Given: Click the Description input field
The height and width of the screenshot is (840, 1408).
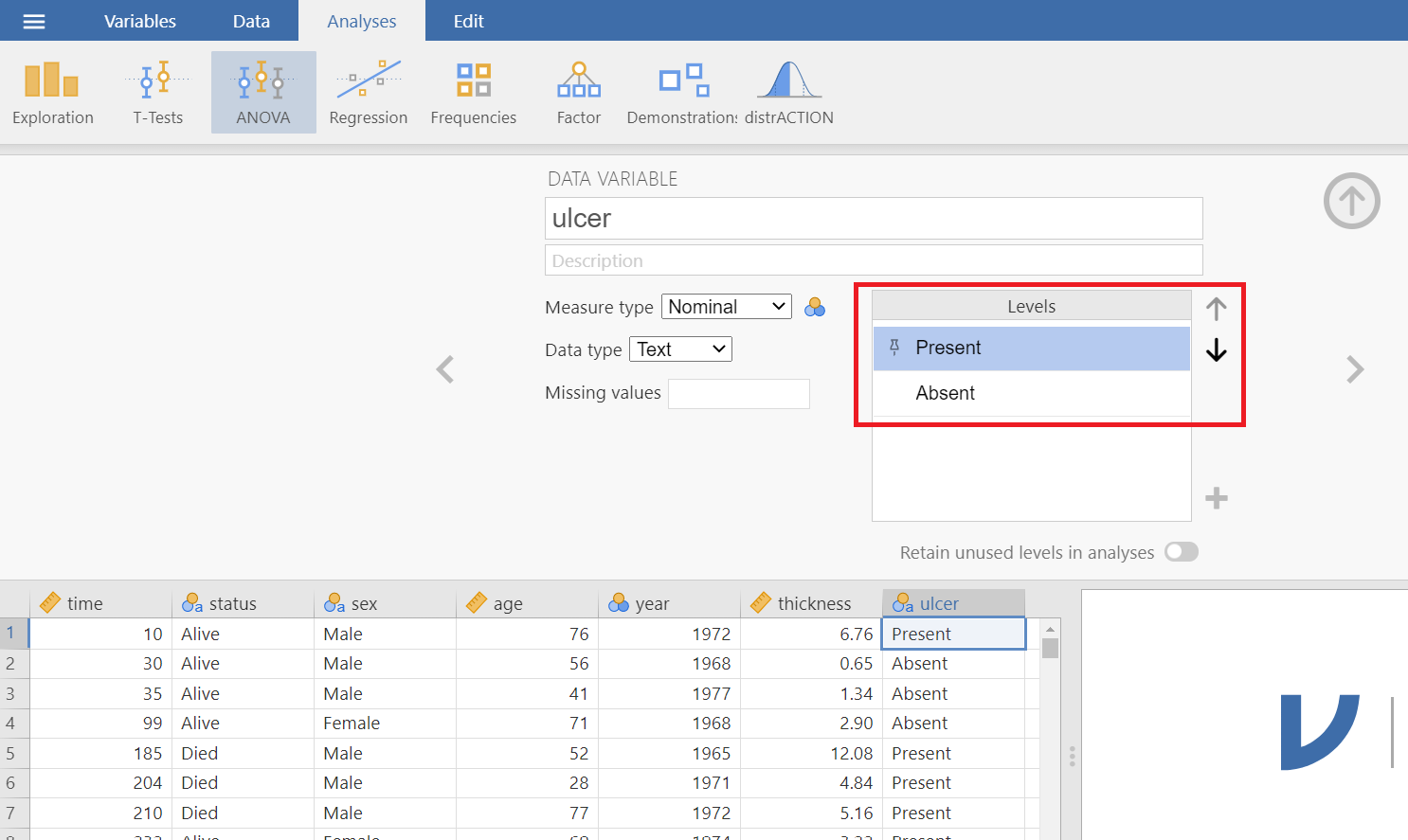Looking at the screenshot, I should [873, 260].
